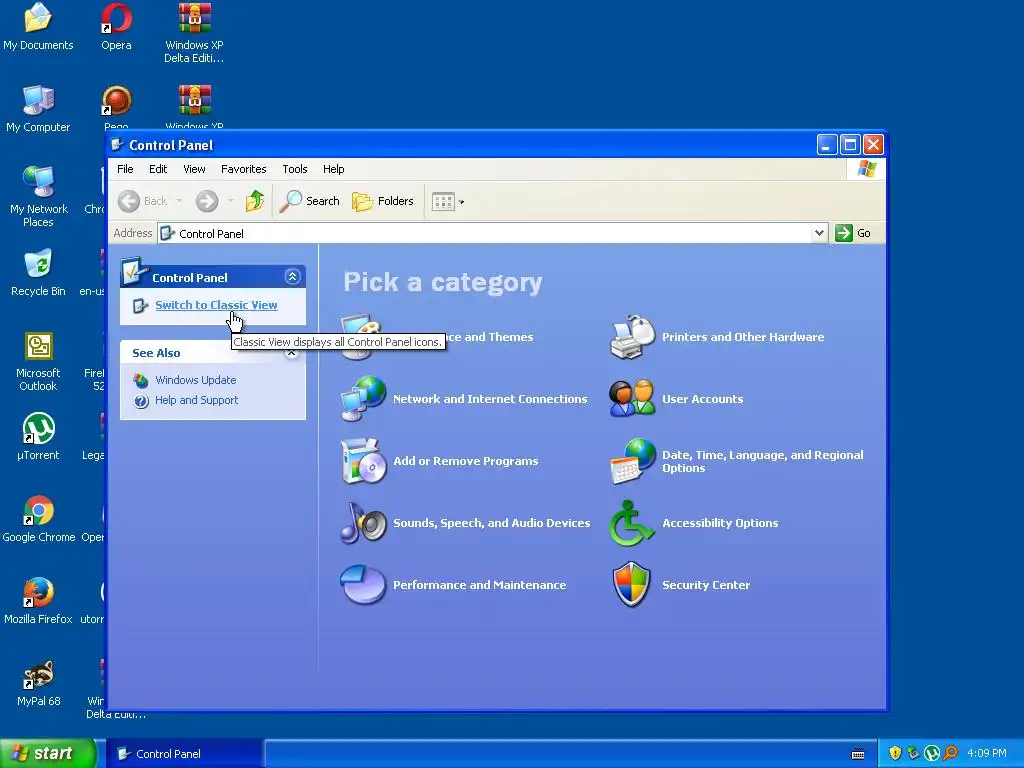Click the system tray clock showing 4:09 PM

click(x=987, y=754)
